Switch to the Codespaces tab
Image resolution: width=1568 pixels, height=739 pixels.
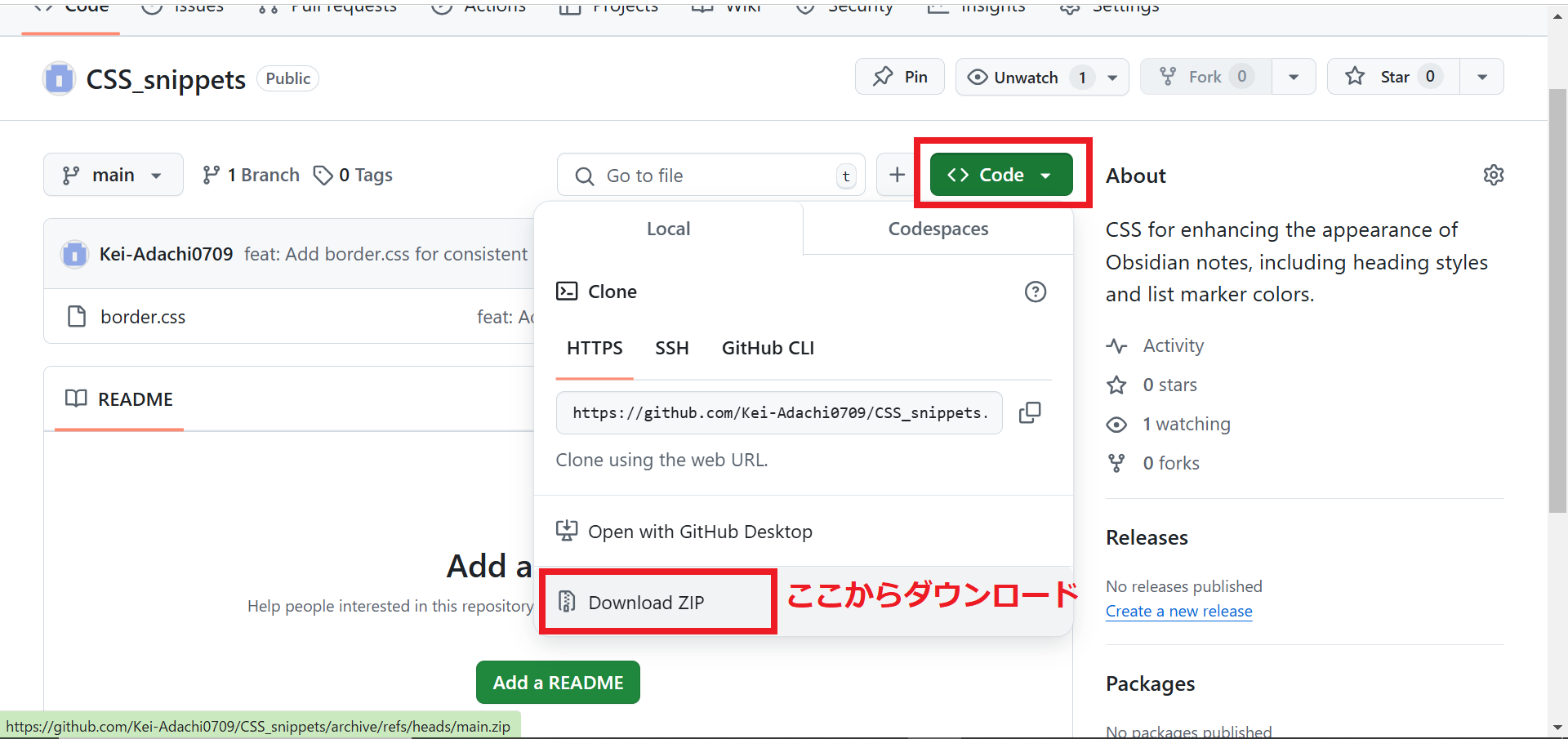point(938,229)
